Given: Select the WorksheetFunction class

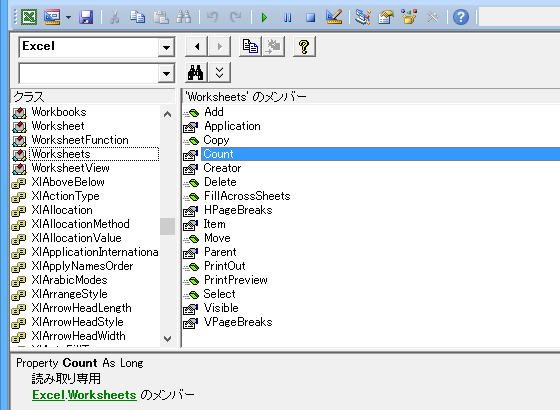Looking at the screenshot, I should pos(80,140).
